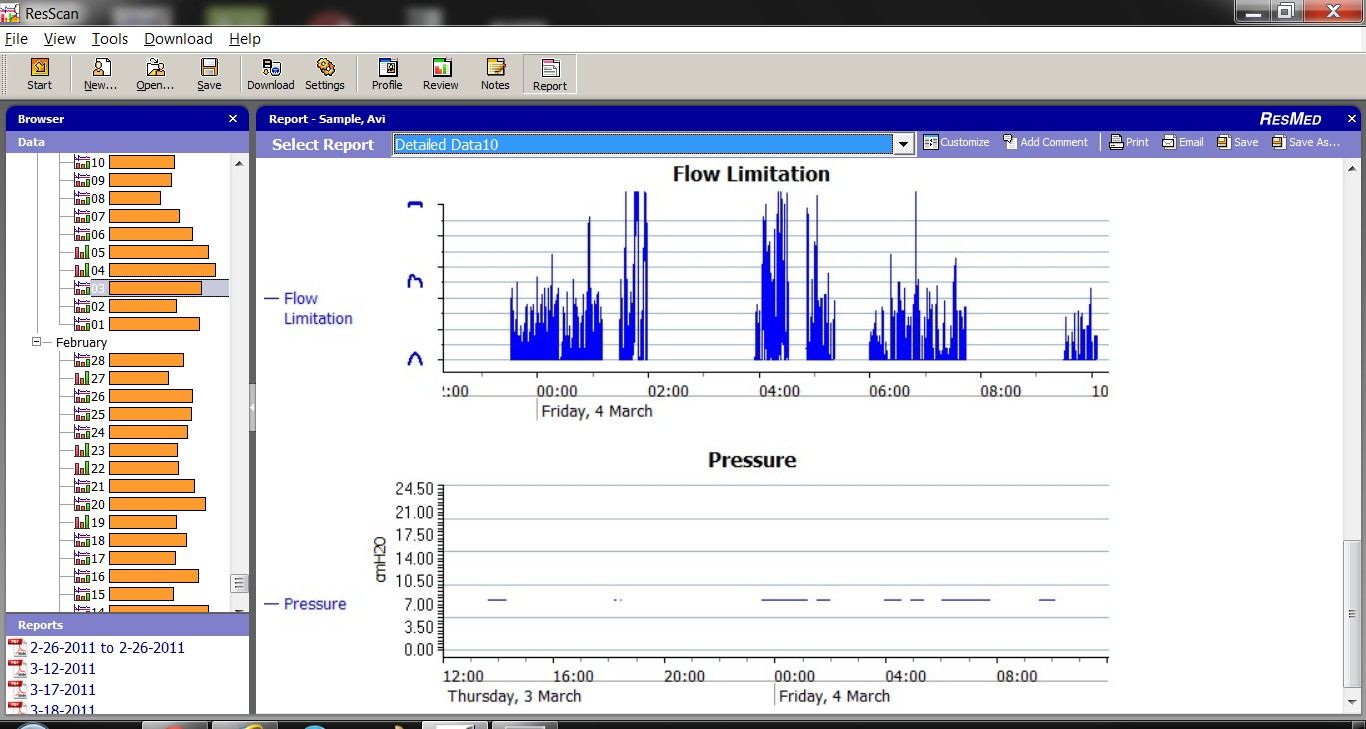Open the File menu

point(16,39)
